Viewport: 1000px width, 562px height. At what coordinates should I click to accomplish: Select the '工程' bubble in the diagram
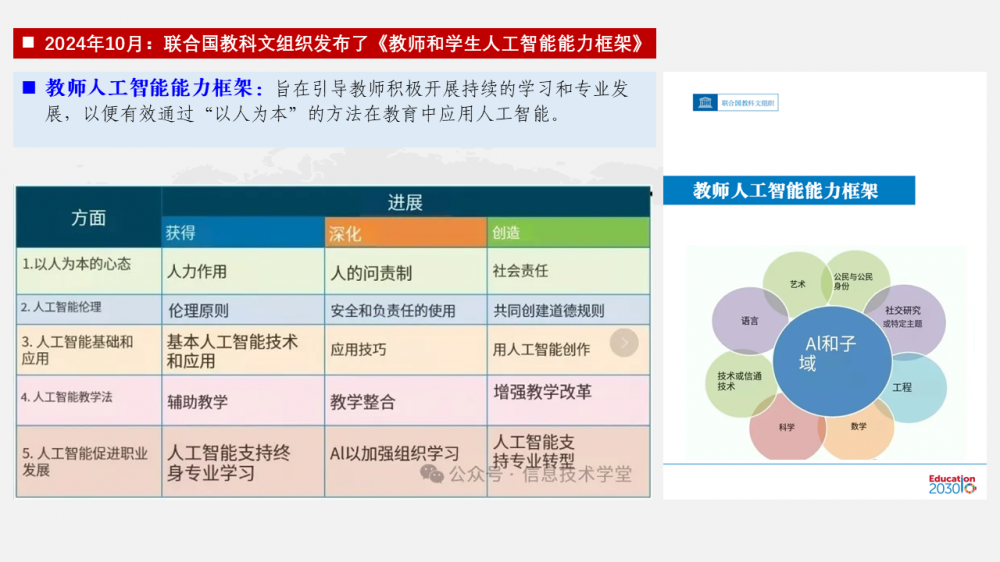coord(901,387)
